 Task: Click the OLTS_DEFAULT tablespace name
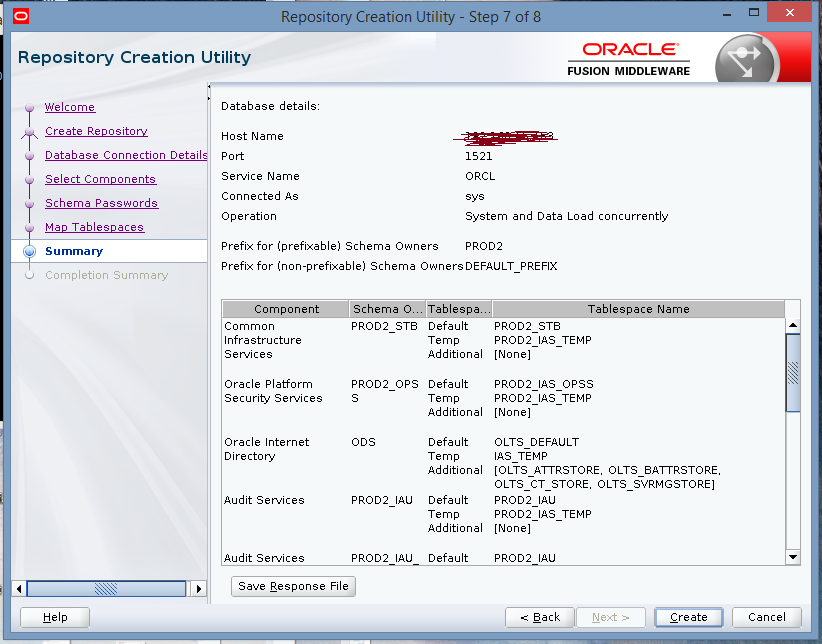536,442
